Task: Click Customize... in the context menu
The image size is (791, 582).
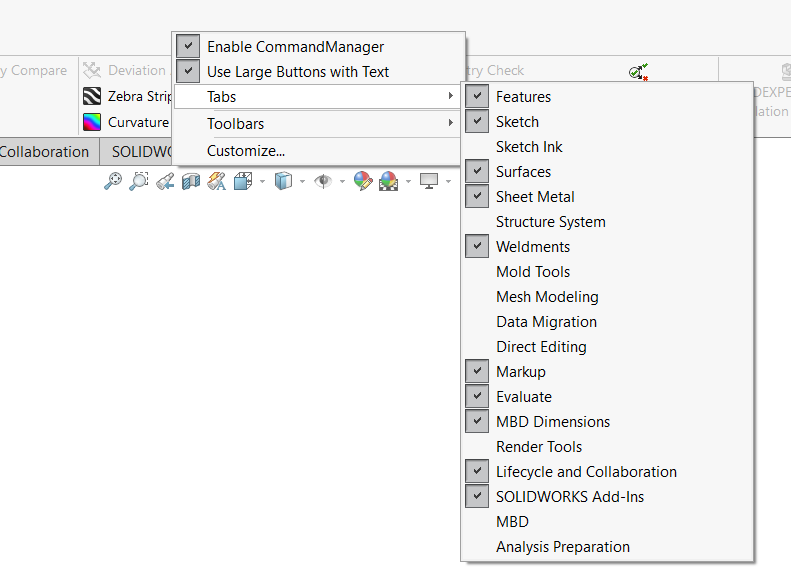Action: coord(245,151)
